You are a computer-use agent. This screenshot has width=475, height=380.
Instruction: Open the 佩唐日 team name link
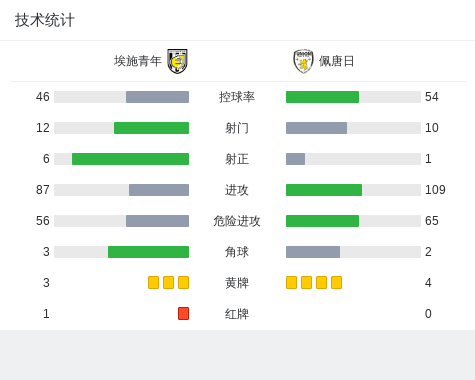tap(336, 61)
